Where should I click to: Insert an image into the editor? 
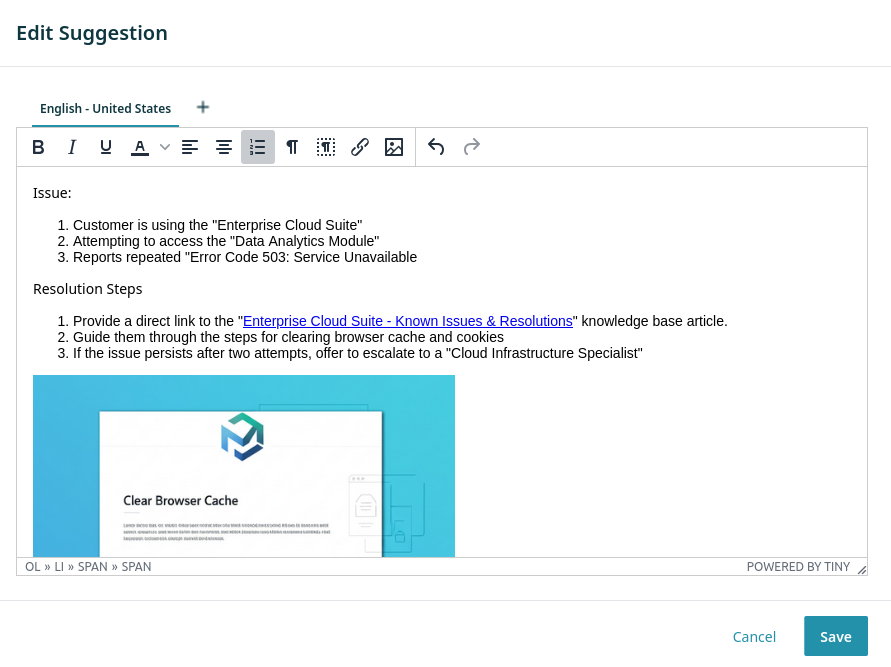click(394, 147)
